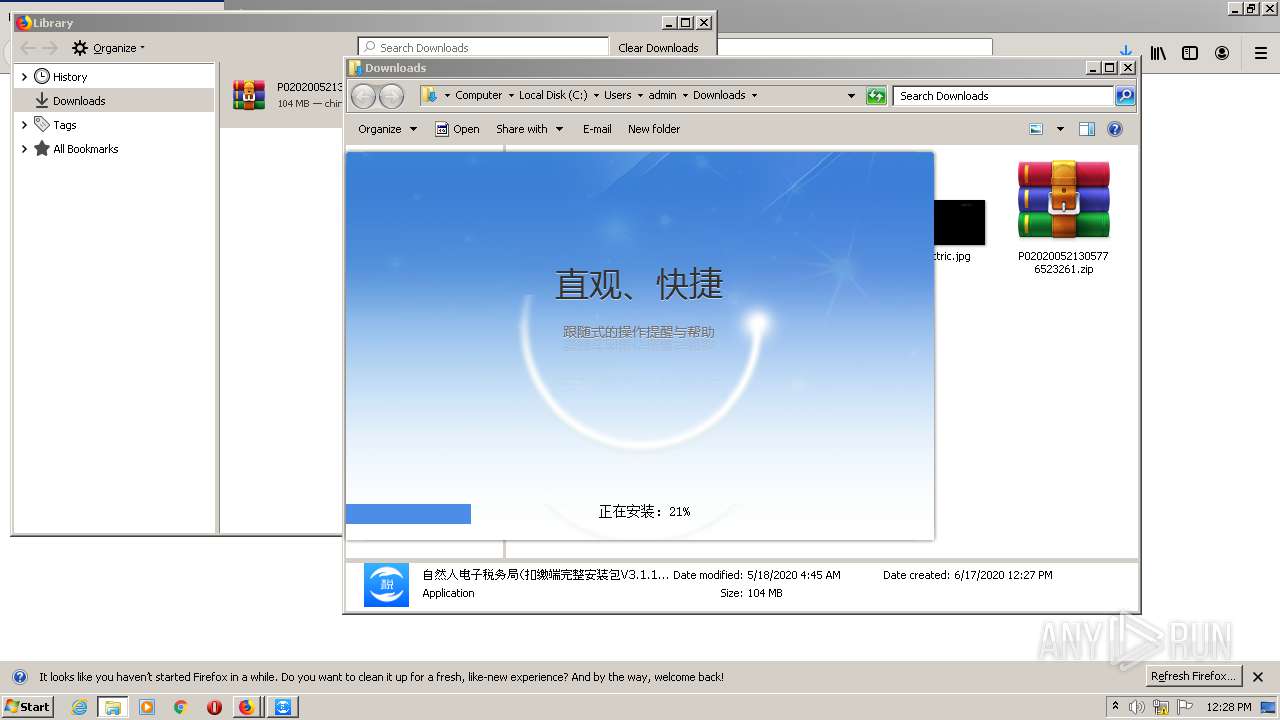
Task: Expand the views options arrow
Action: point(1060,129)
